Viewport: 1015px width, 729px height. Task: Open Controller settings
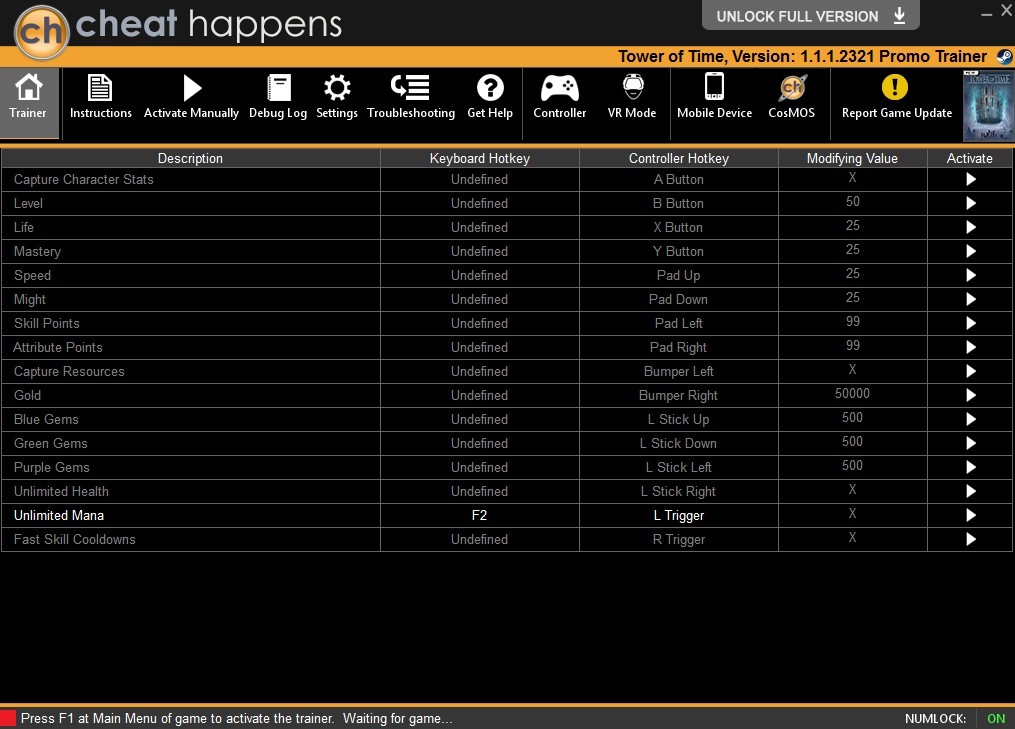[x=560, y=97]
